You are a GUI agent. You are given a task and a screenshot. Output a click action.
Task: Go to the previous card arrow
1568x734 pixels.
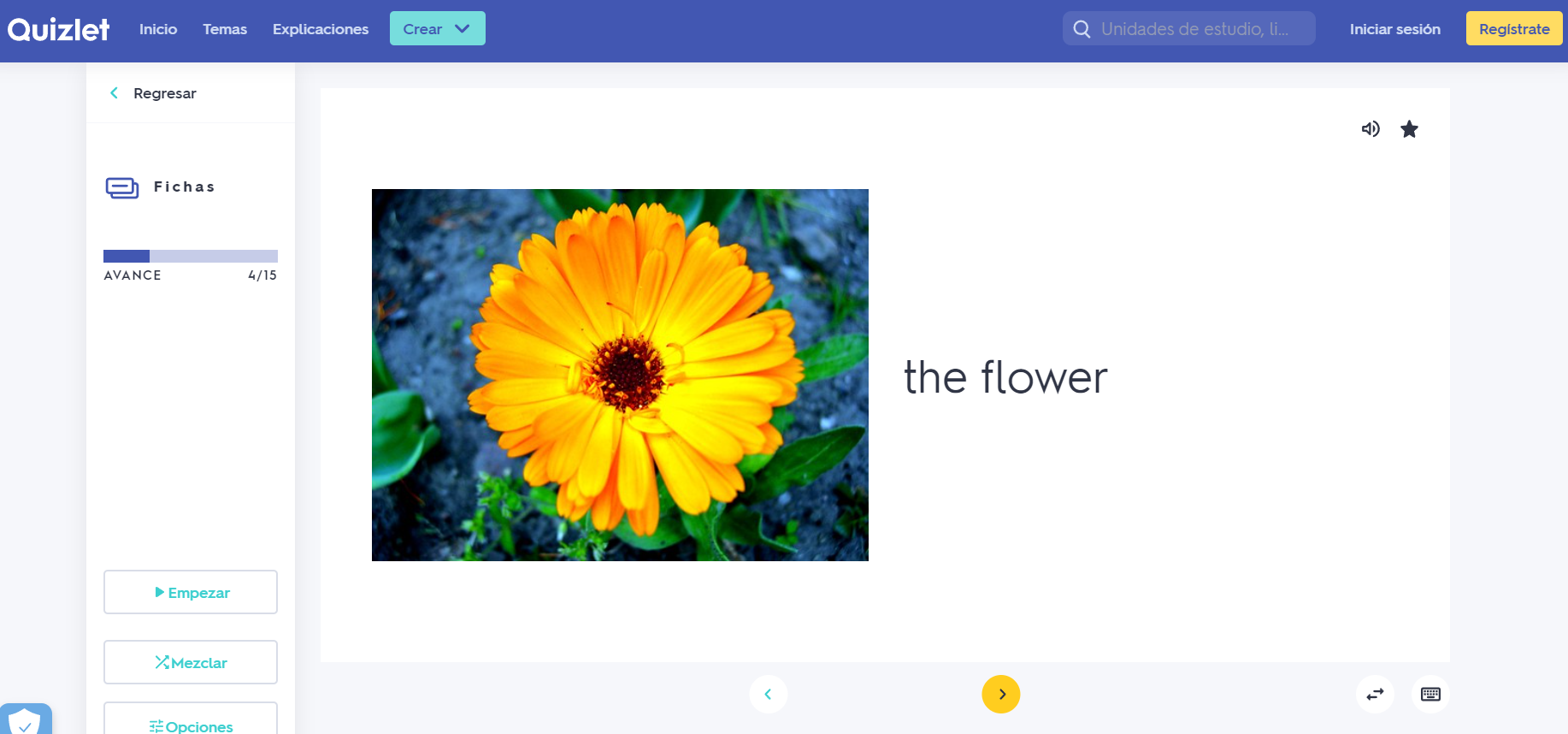[x=768, y=694]
